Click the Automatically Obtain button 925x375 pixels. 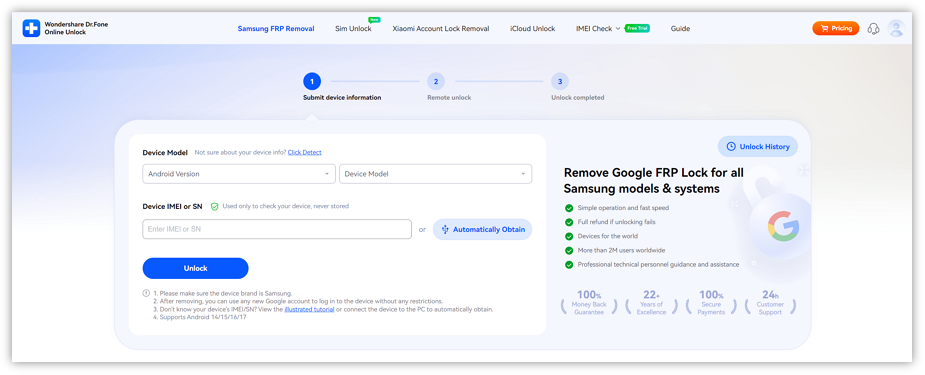tap(483, 229)
